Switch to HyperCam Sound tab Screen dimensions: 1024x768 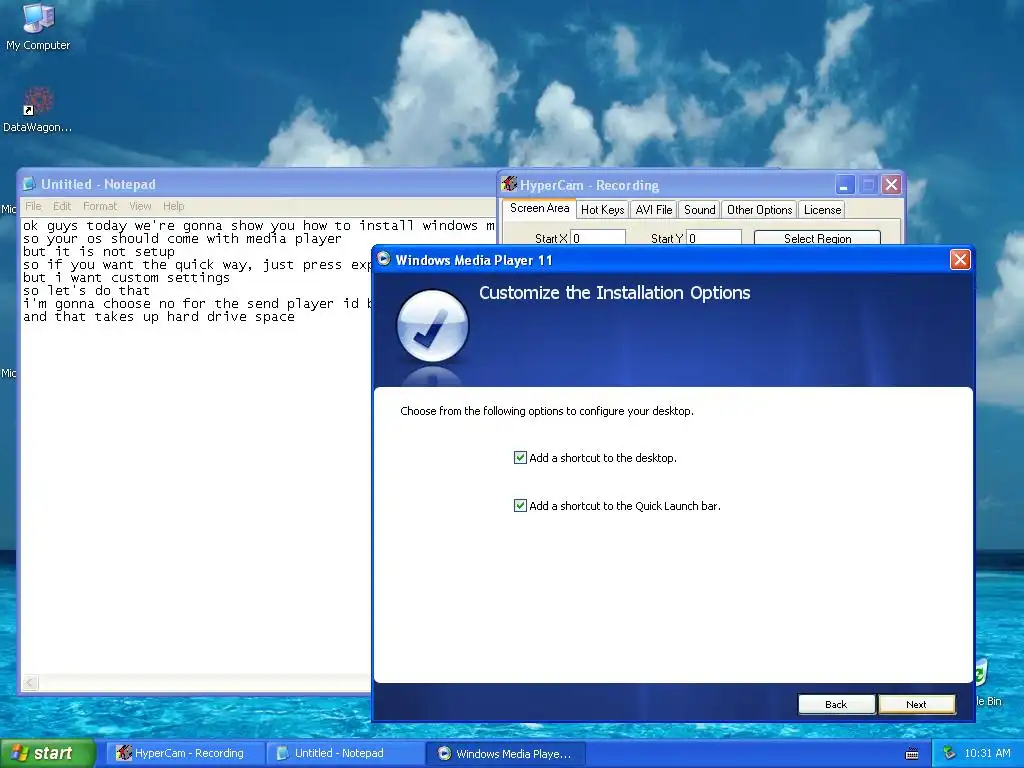[699, 210]
